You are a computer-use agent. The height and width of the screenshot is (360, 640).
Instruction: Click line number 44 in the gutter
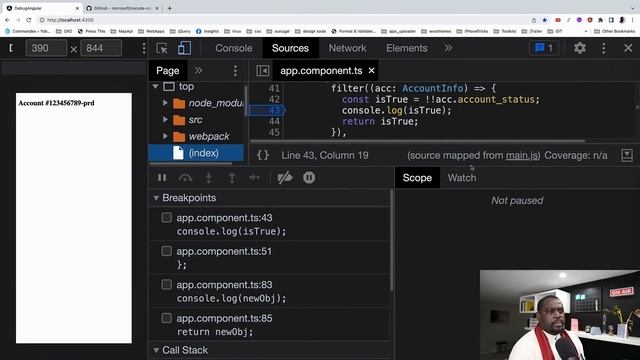(x=274, y=121)
